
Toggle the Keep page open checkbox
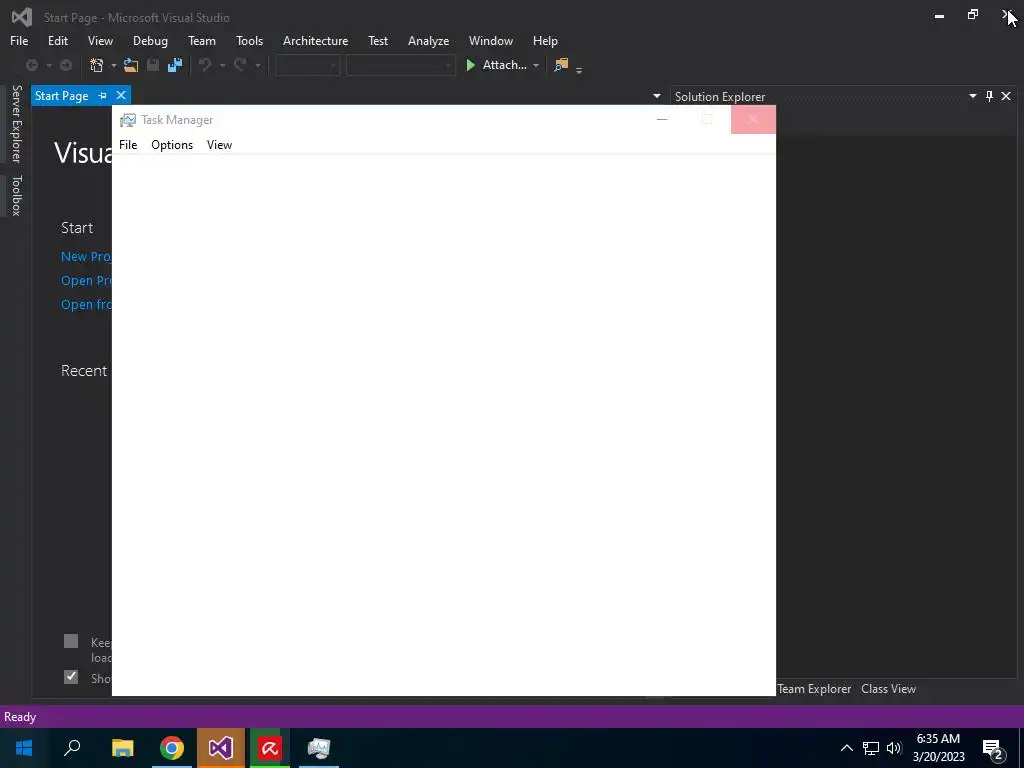(71, 641)
